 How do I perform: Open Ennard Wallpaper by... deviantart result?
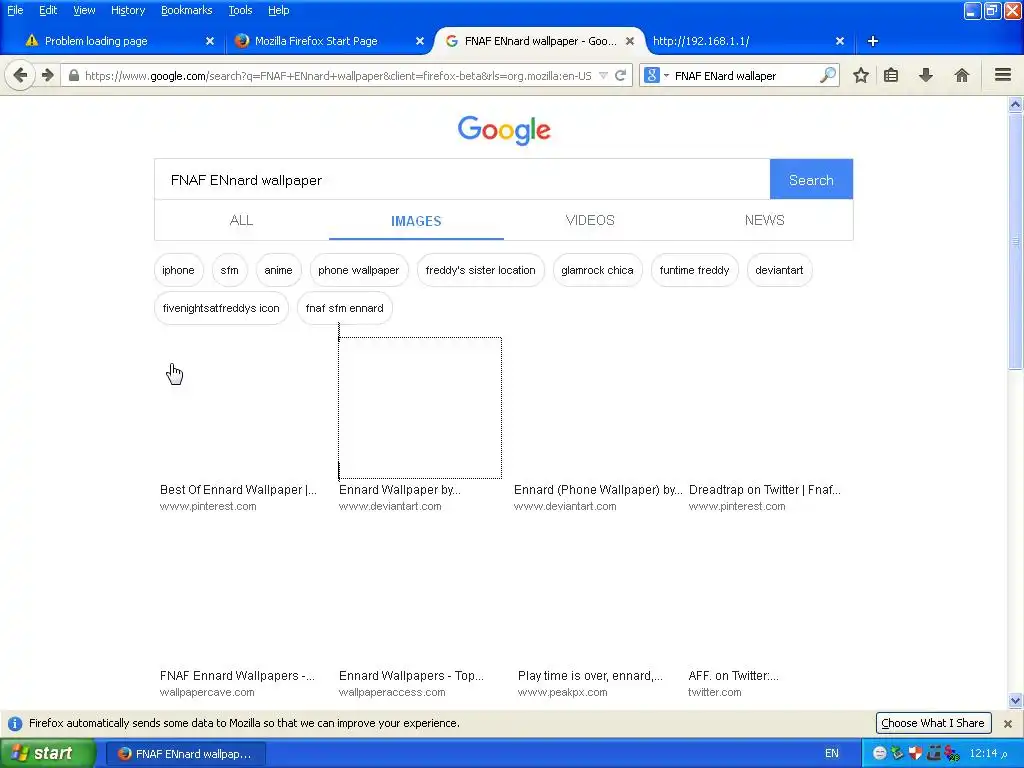click(400, 490)
